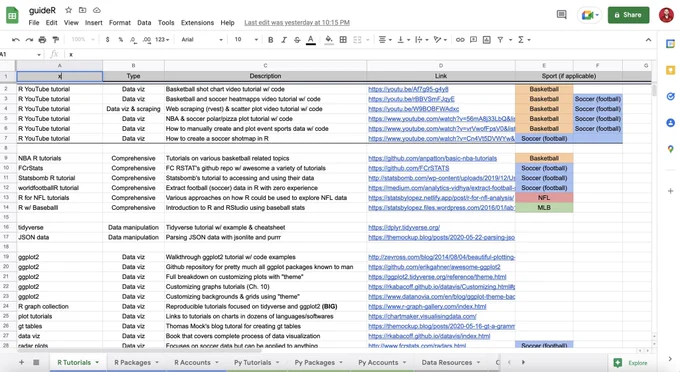Image resolution: width=680 pixels, height=372 pixels.
Task: Open the horizontal align dropdown
Action: (385, 40)
